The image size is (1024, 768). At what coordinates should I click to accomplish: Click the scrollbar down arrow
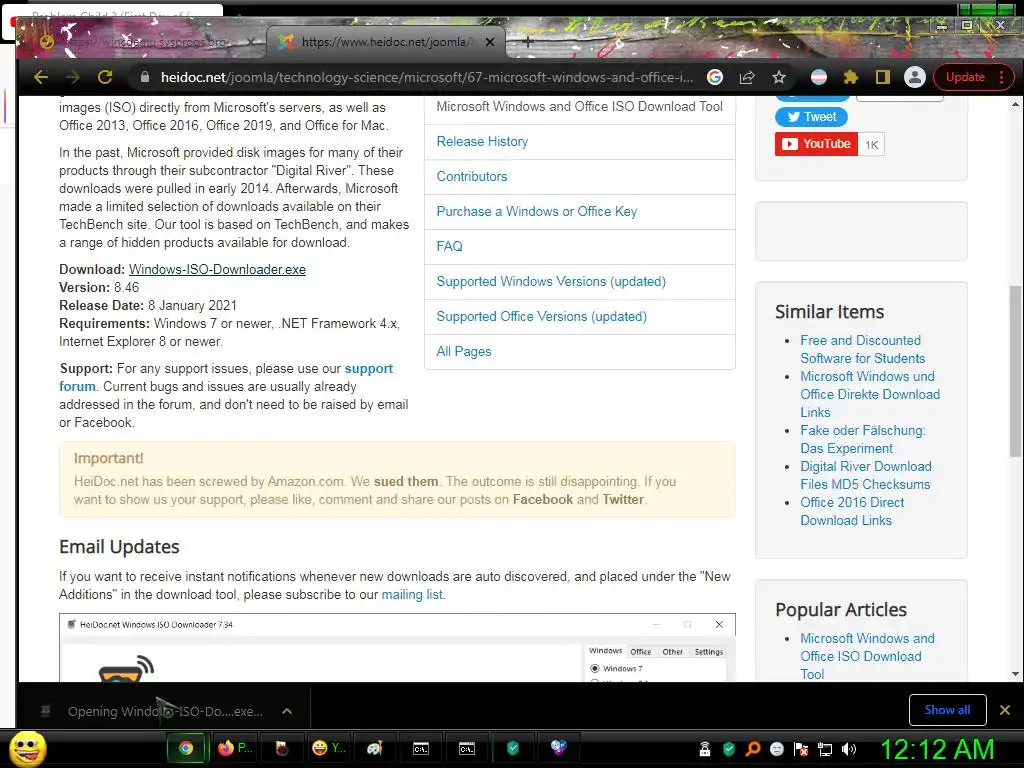pyautogui.click(x=1015, y=674)
